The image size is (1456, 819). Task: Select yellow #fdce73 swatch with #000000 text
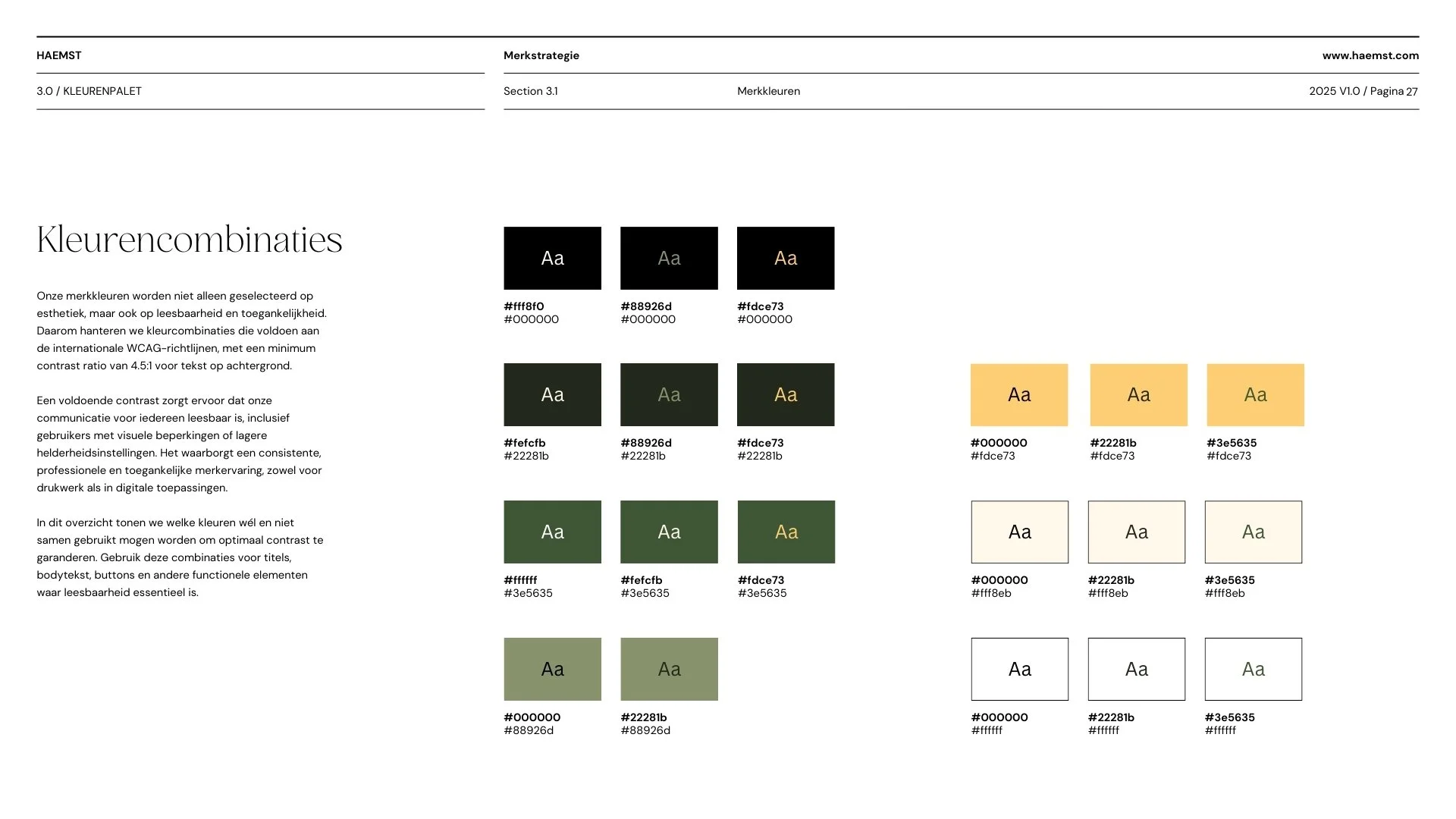[1019, 394]
